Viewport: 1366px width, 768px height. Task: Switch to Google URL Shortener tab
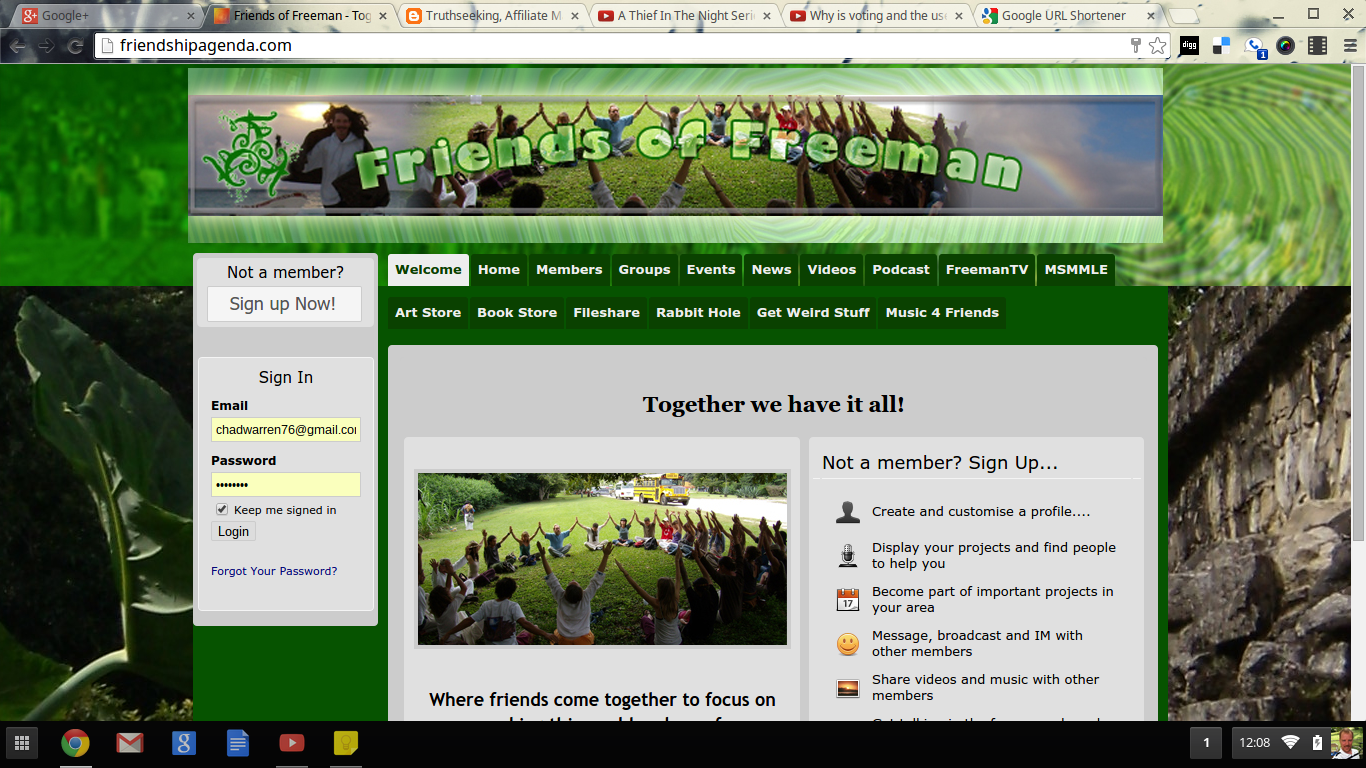(1067, 15)
